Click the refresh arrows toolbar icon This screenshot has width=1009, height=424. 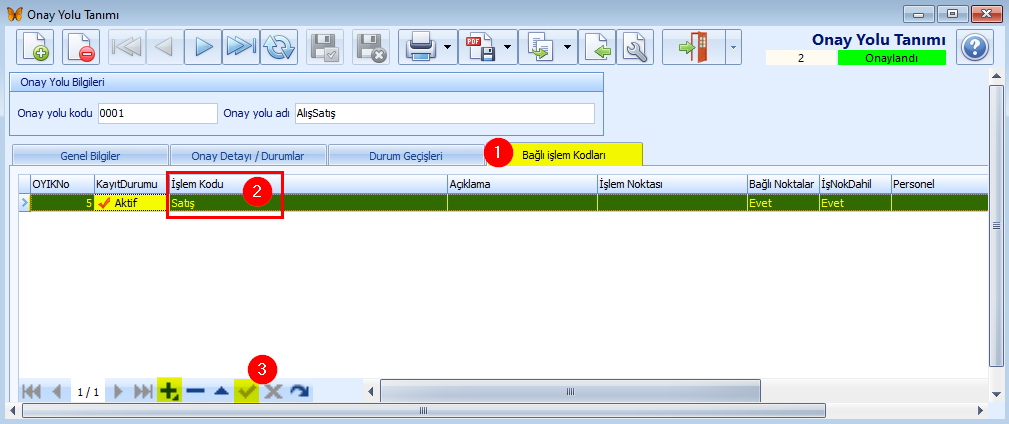pos(280,47)
